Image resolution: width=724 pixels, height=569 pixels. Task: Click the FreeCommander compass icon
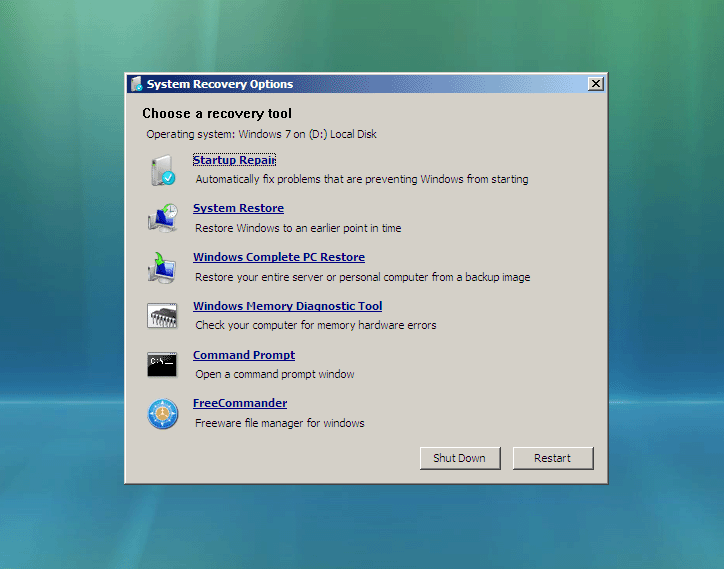pos(163,414)
